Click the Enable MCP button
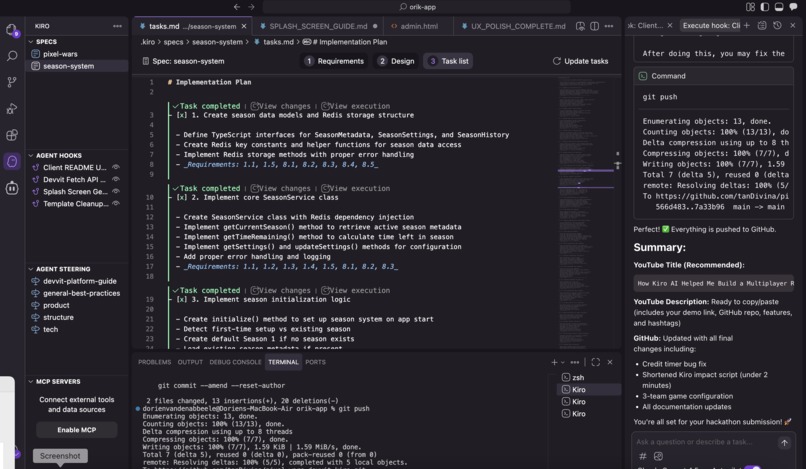The image size is (806, 469). point(77,430)
